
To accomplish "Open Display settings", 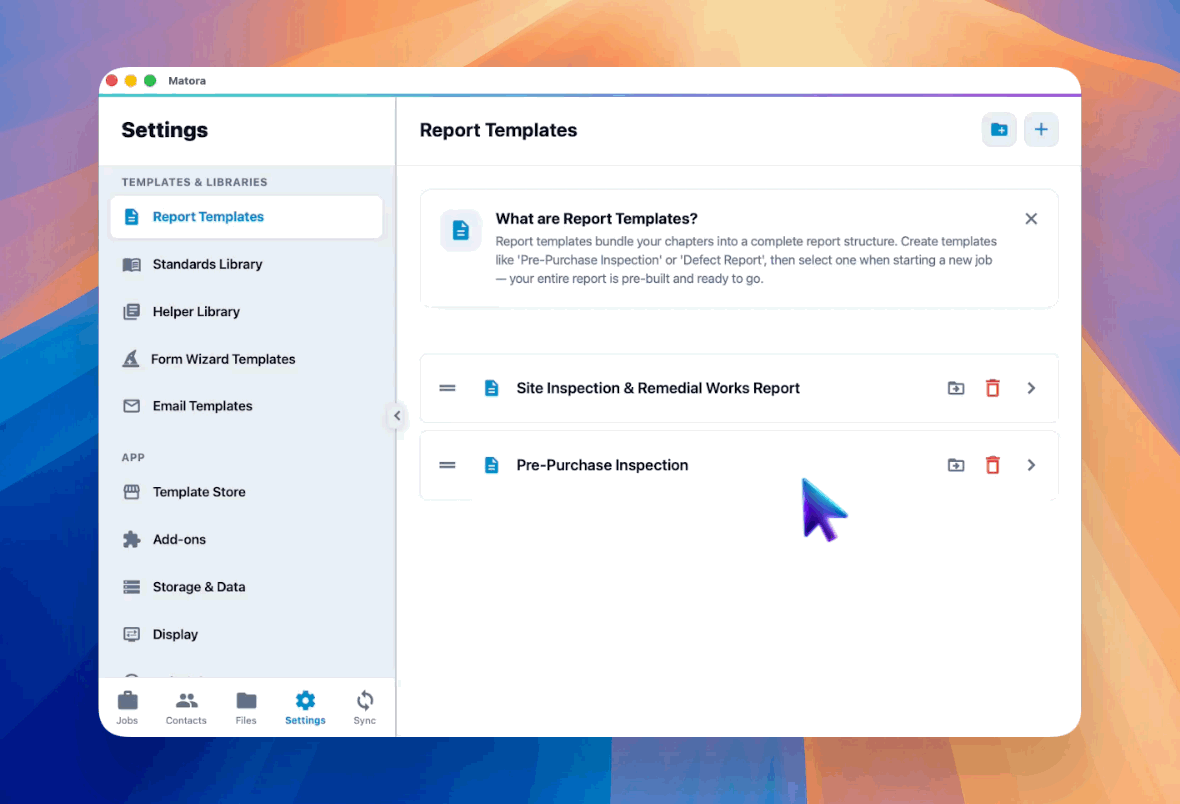I will (x=246, y=634).
